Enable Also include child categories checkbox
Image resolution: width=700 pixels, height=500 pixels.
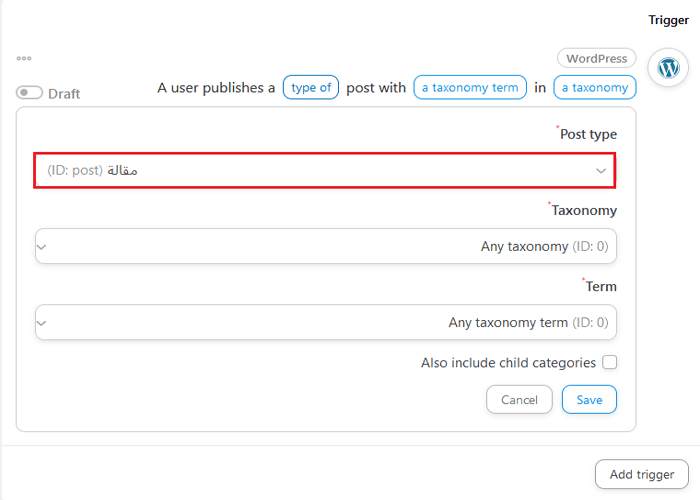click(x=609, y=363)
